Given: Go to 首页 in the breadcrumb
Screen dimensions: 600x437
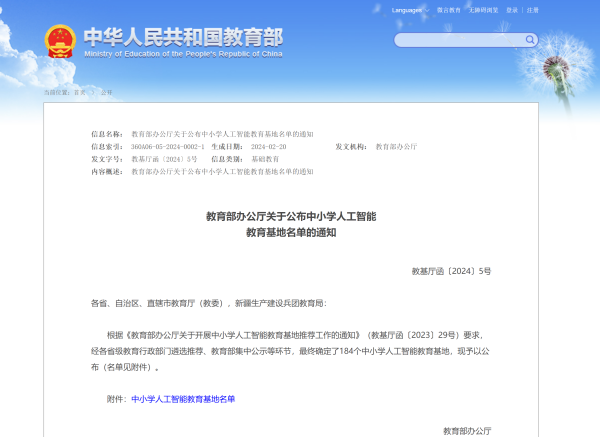Looking at the screenshot, I should pyautogui.click(x=80, y=93).
